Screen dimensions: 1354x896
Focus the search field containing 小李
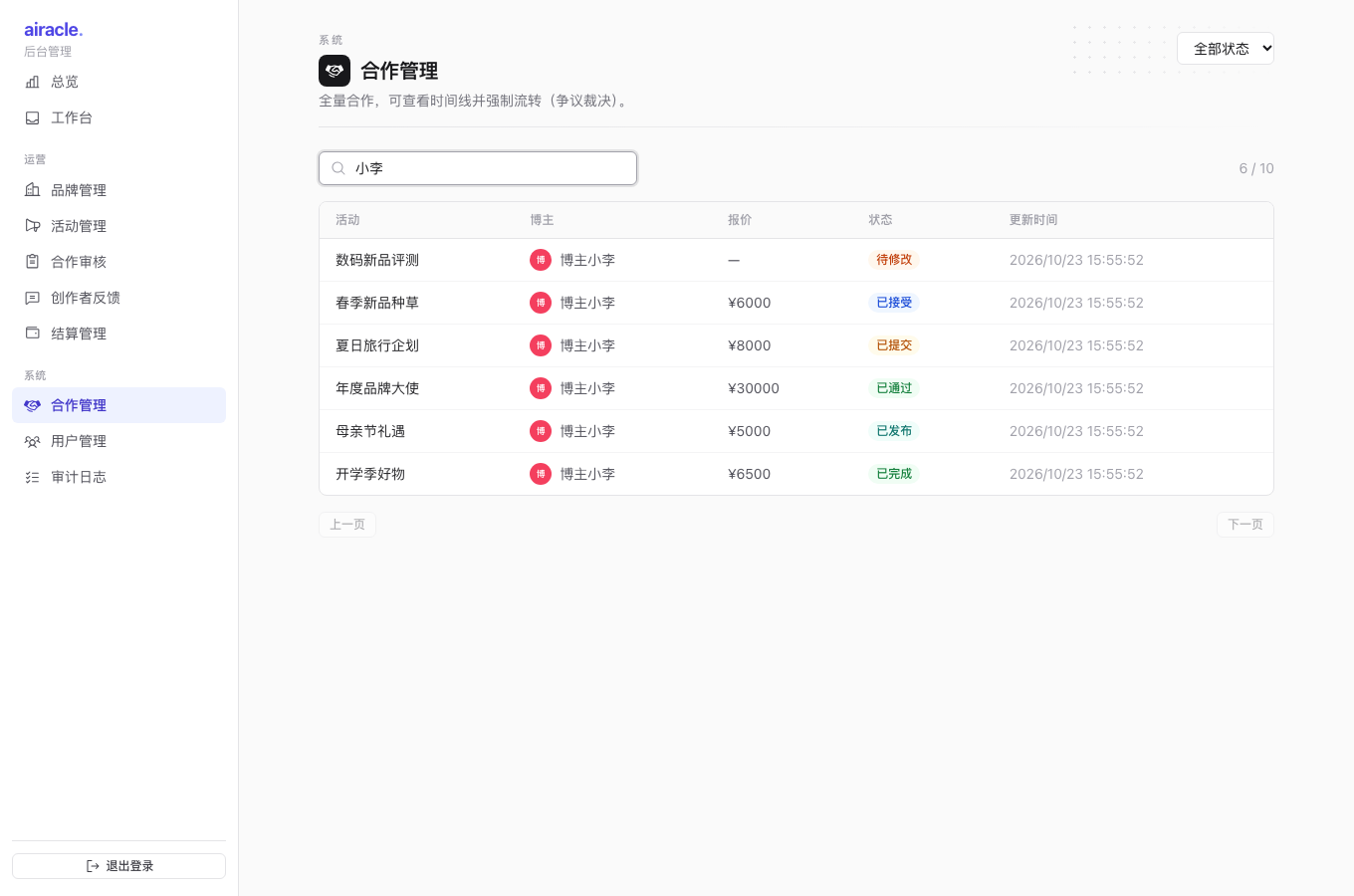tap(478, 168)
